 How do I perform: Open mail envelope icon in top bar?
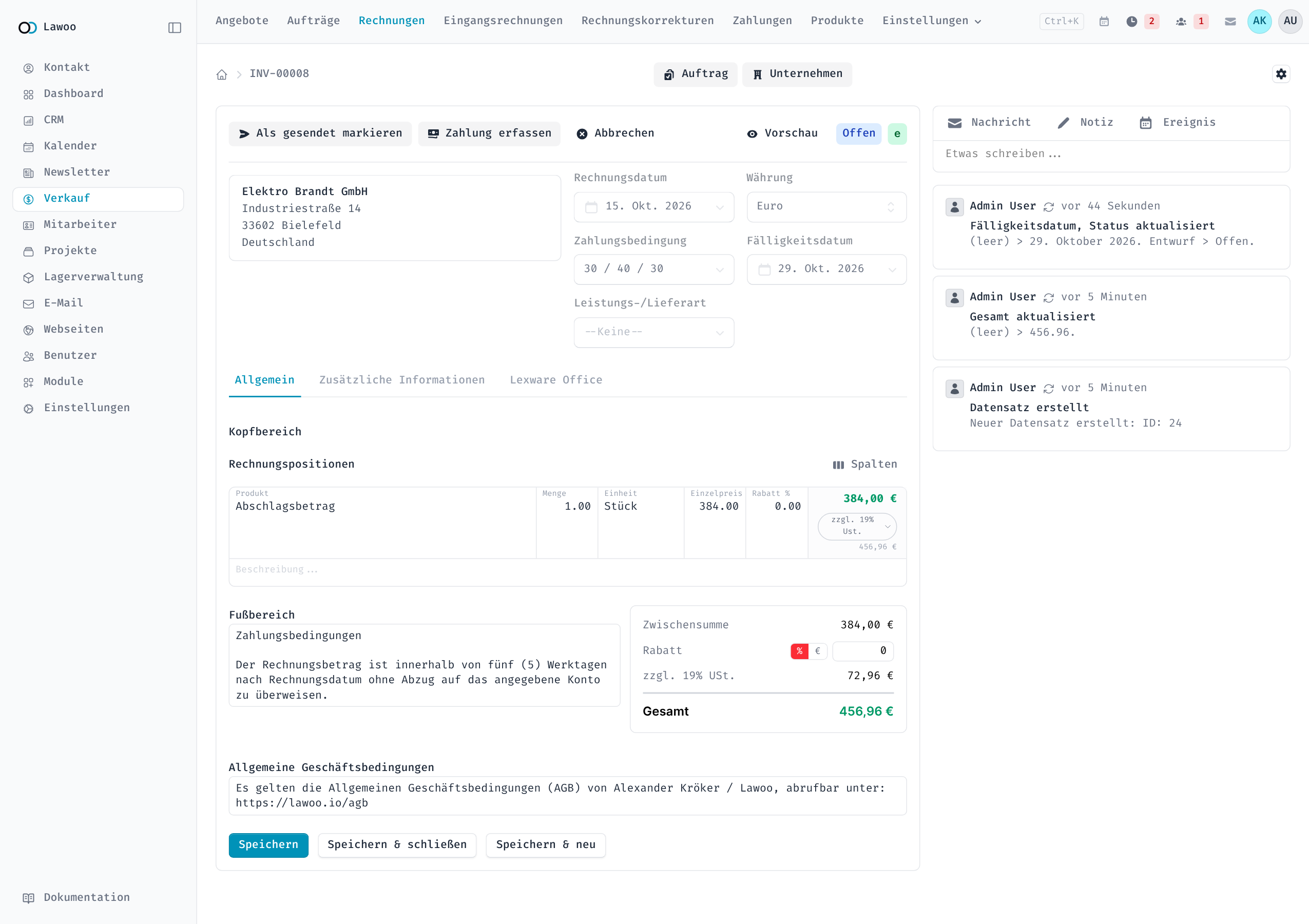(x=1230, y=21)
